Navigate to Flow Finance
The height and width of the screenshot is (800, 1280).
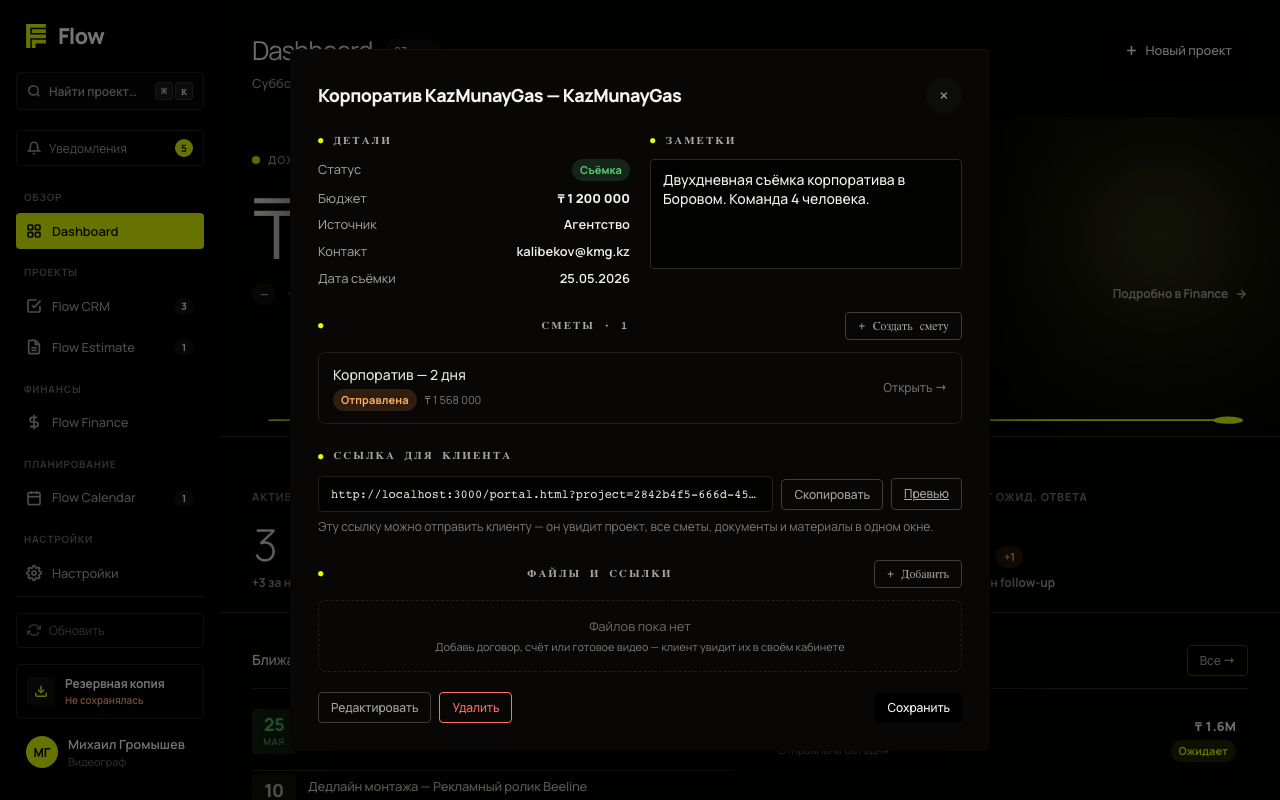coord(110,422)
